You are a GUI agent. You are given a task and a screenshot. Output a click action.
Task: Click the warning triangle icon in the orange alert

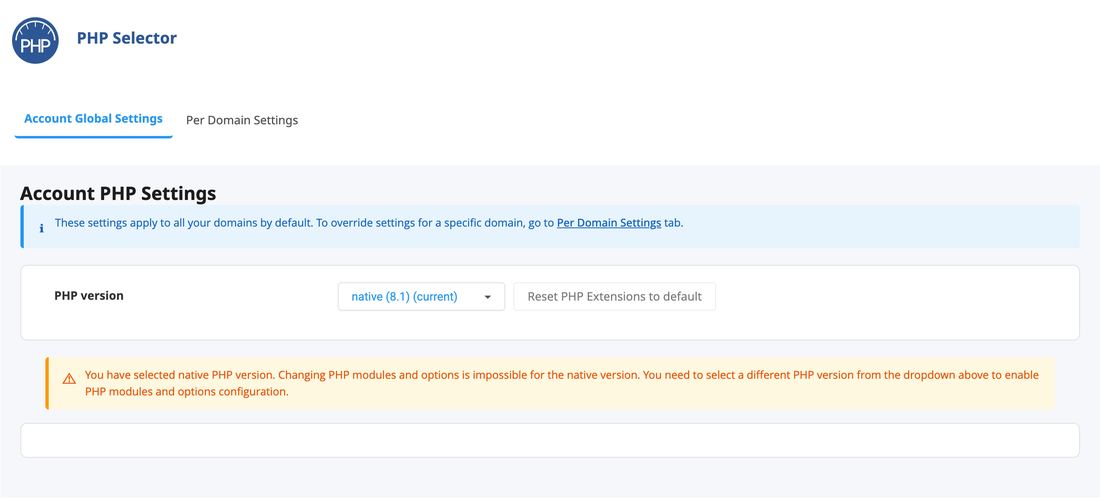(x=69, y=379)
